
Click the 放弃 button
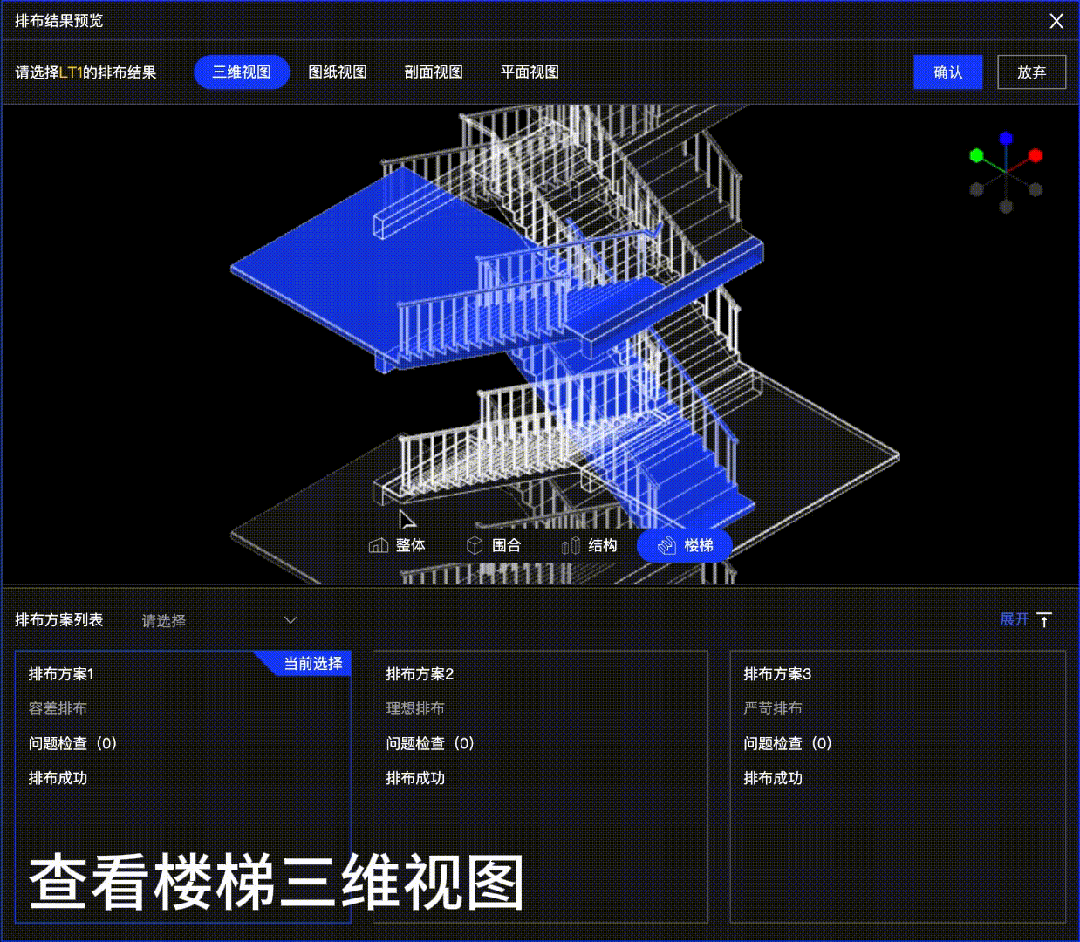tap(1031, 72)
